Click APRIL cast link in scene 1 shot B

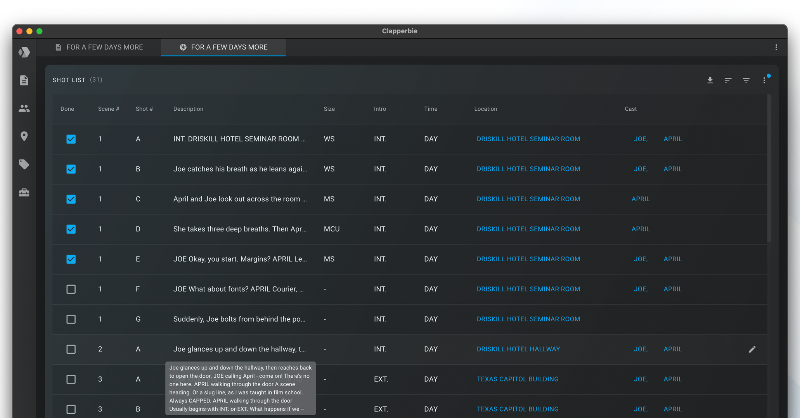tap(672, 169)
